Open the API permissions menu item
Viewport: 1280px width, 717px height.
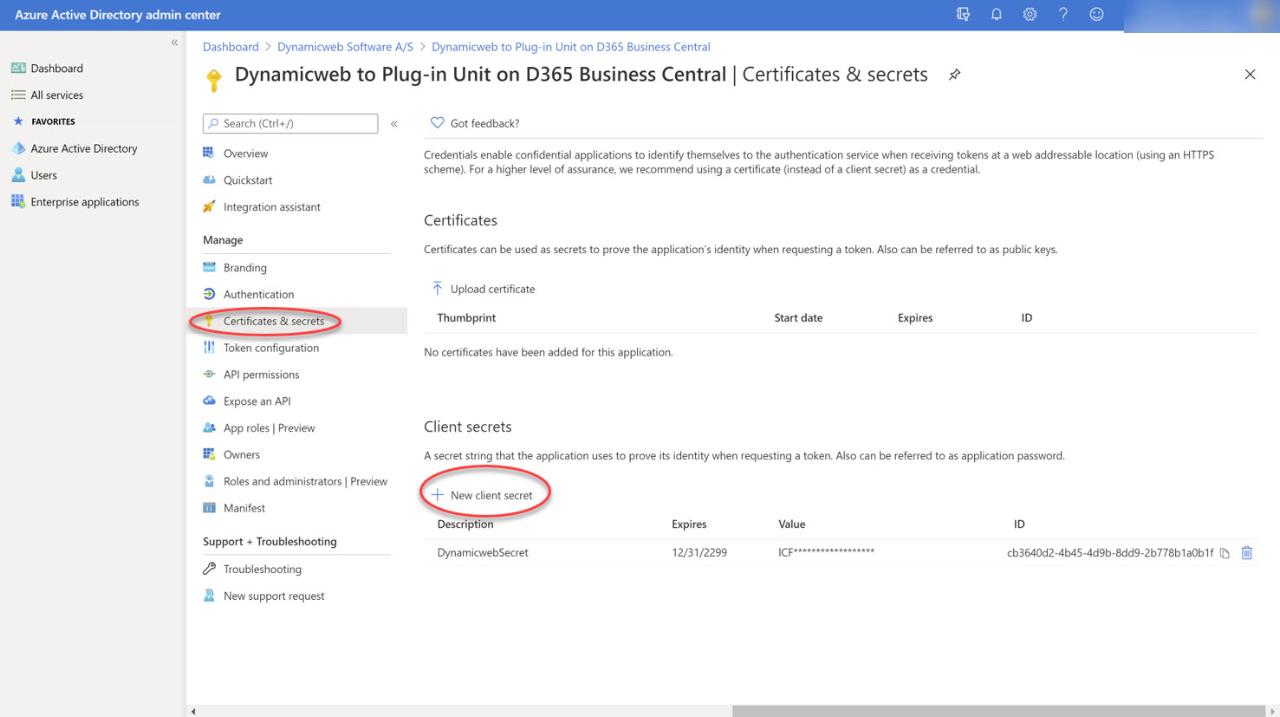261,375
